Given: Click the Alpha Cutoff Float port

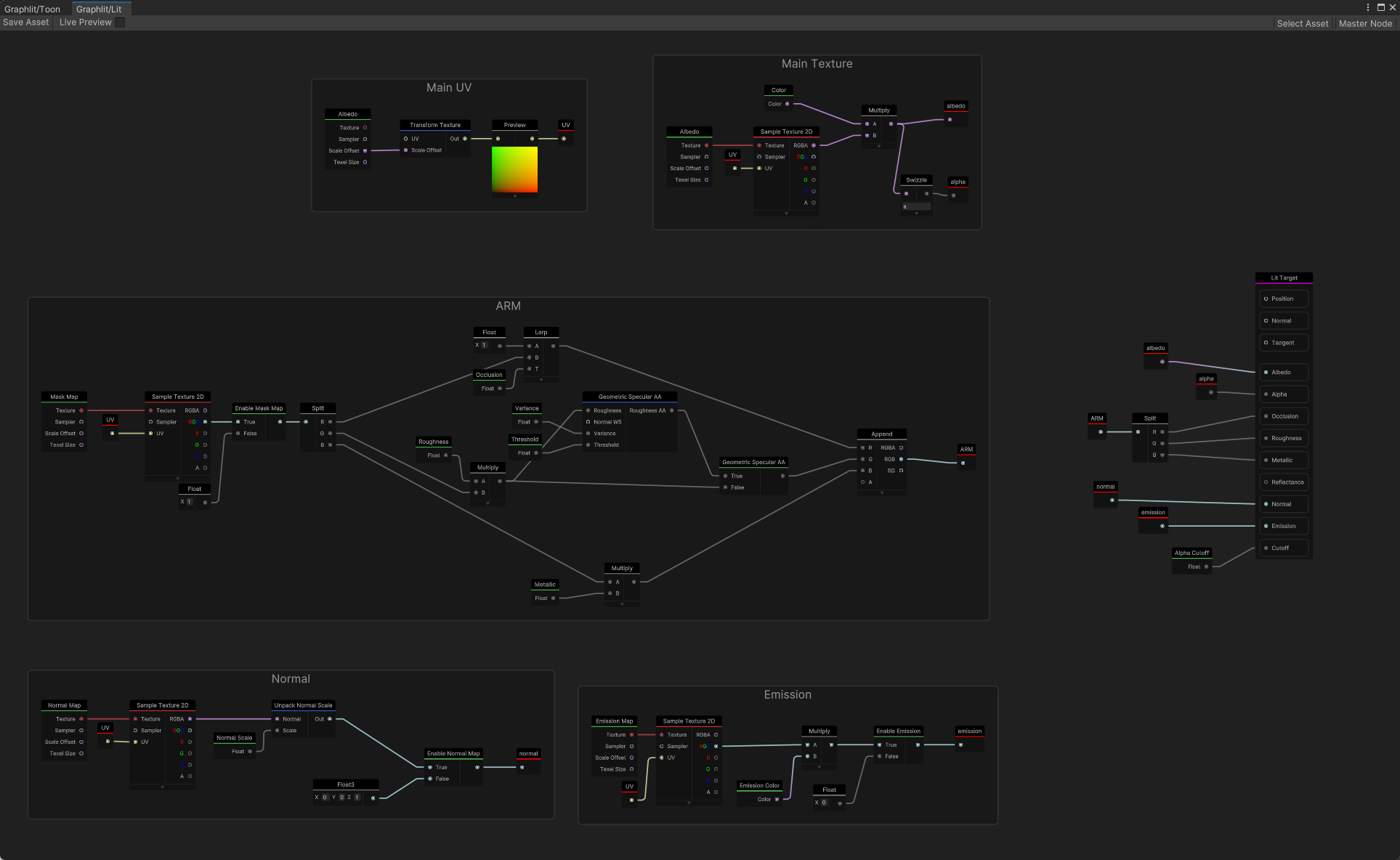Looking at the screenshot, I should coord(1206,567).
